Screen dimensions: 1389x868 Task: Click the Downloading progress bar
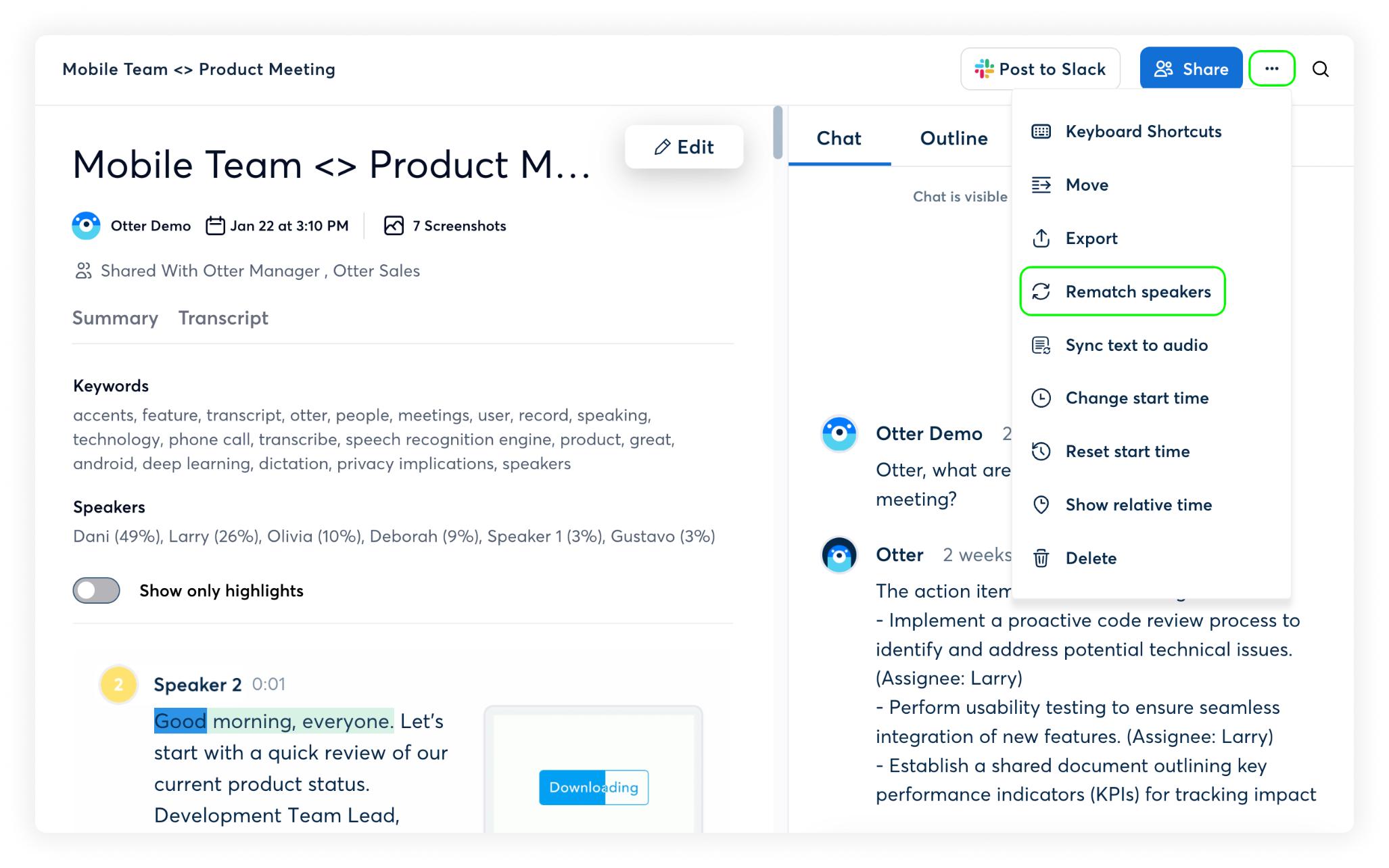594,788
